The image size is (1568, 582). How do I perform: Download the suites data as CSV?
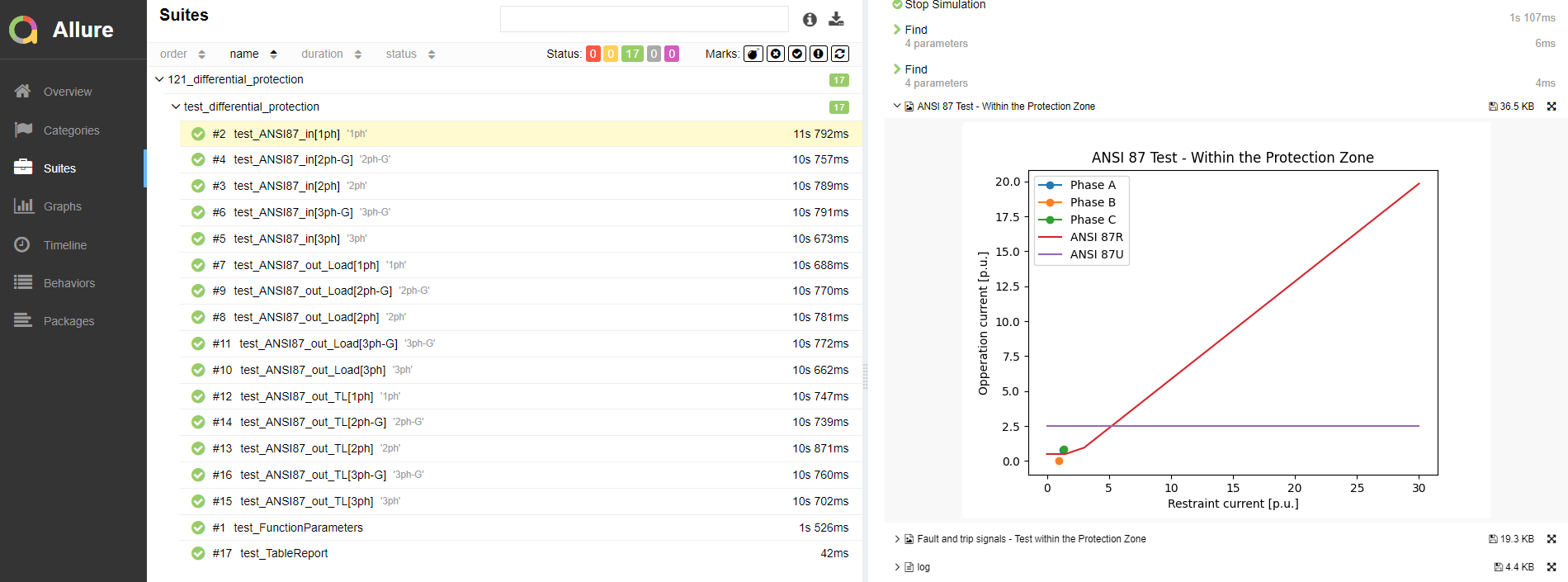836,19
